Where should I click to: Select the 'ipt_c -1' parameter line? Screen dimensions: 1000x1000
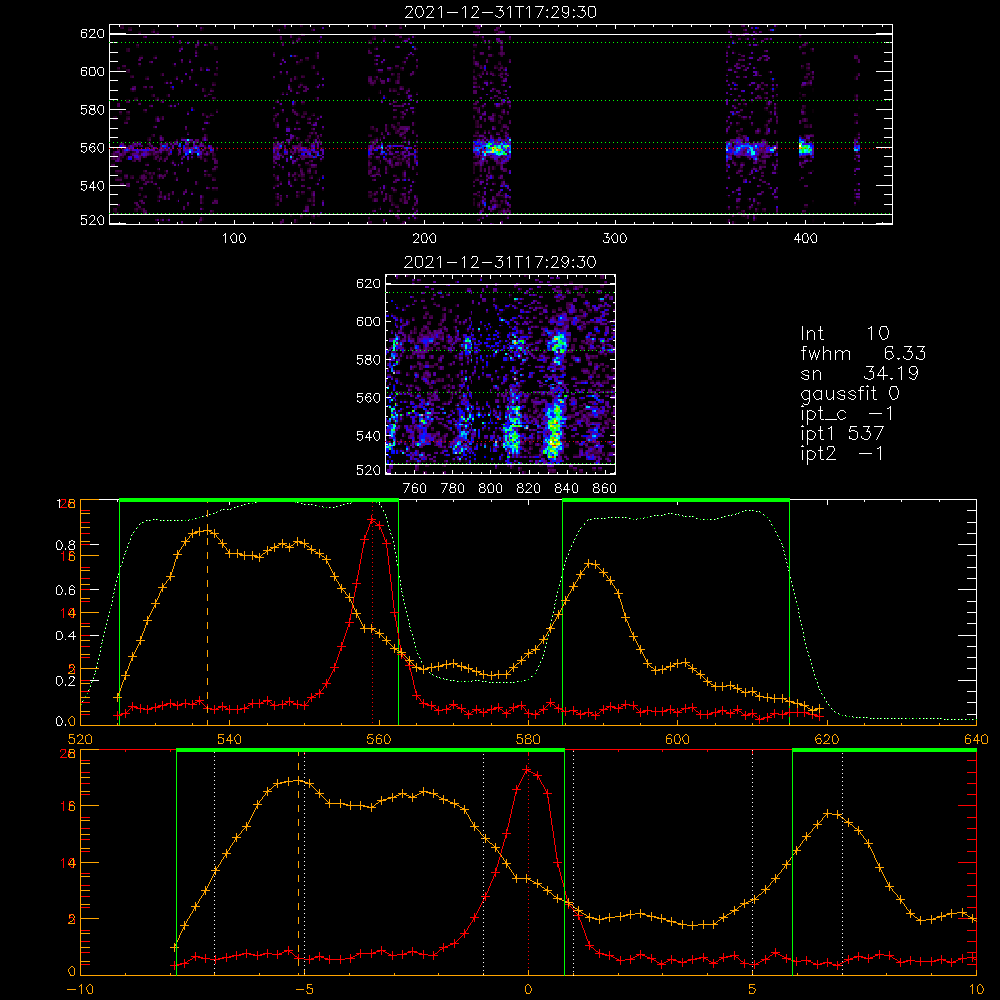click(847, 414)
